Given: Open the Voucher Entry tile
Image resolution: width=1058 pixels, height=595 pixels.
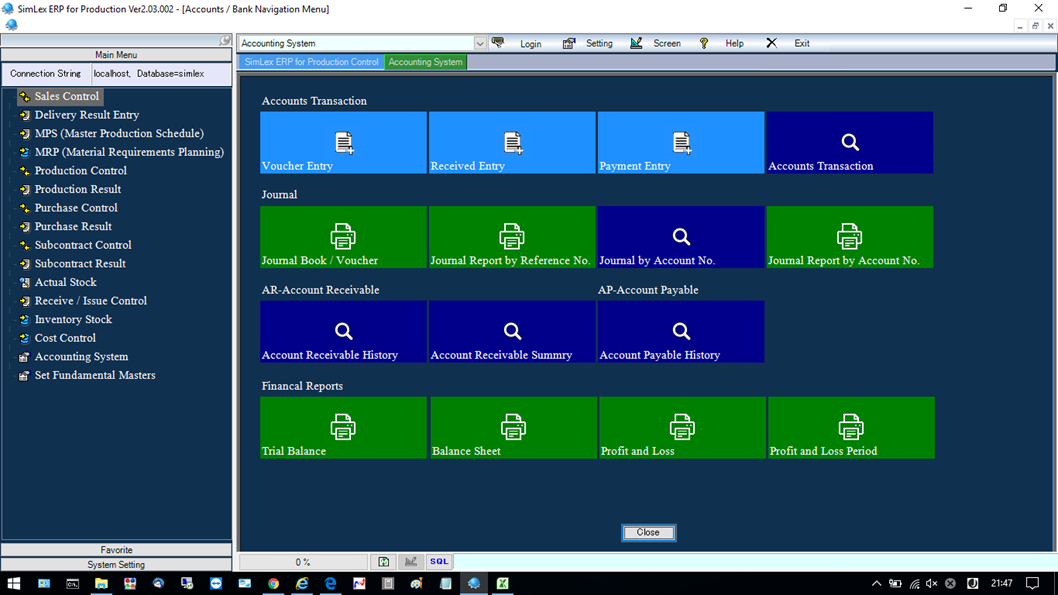Looking at the screenshot, I should [x=343, y=142].
